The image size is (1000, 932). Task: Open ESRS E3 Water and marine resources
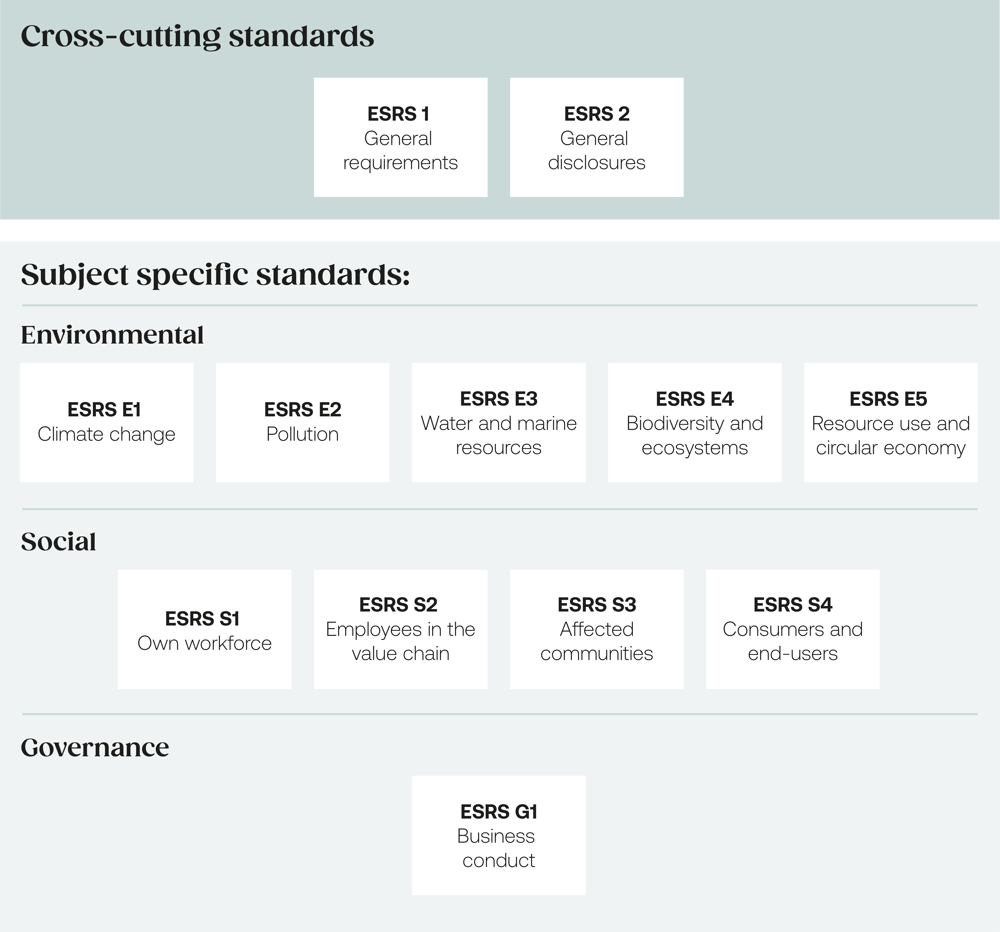(498, 422)
